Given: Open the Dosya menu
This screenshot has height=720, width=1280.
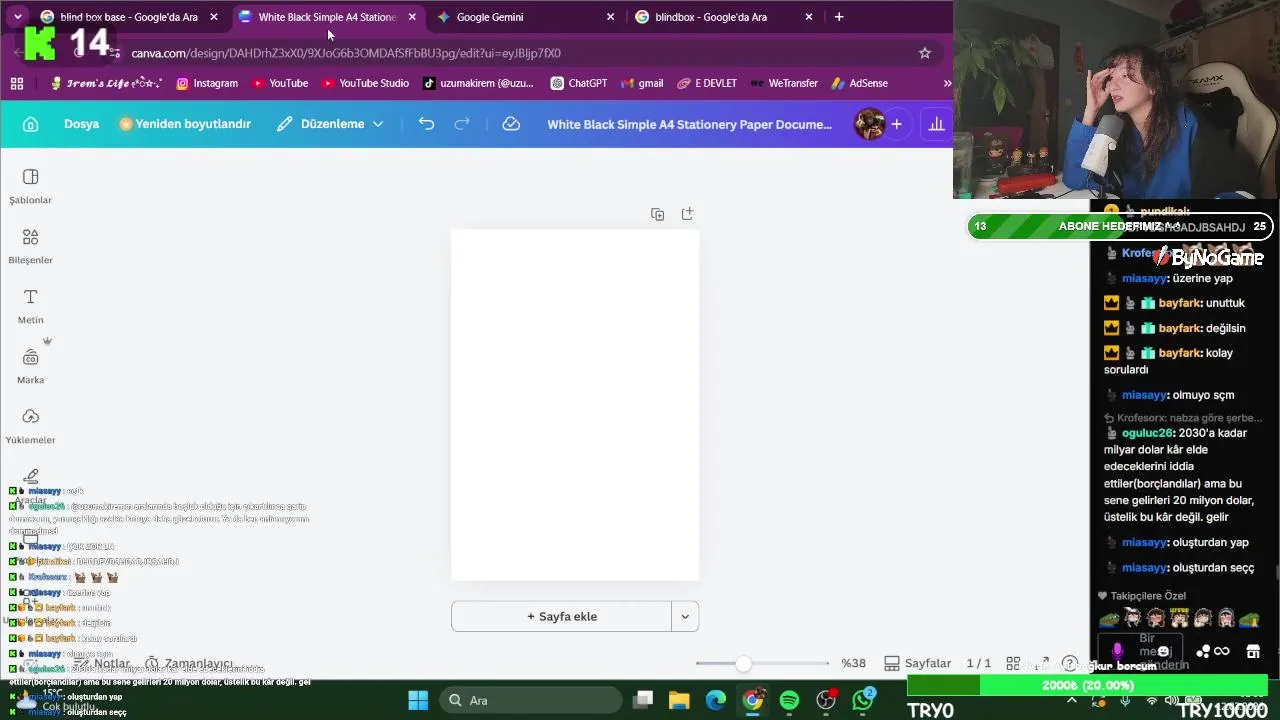Looking at the screenshot, I should point(82,124).
